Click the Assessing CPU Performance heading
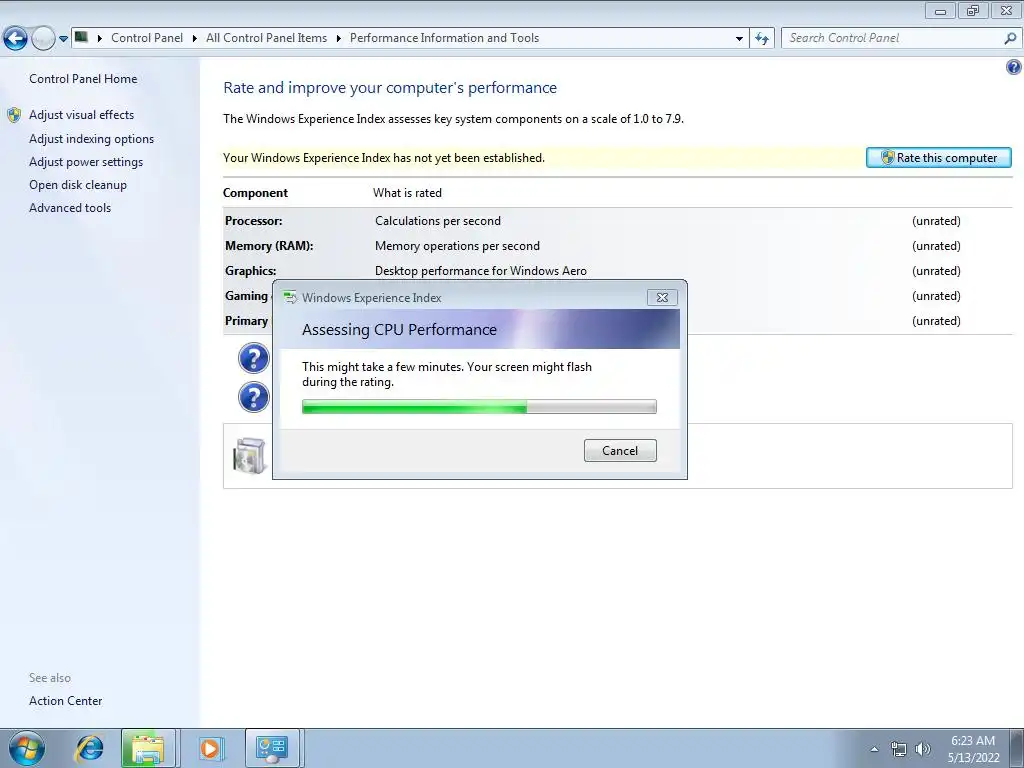 coord(399,329)
